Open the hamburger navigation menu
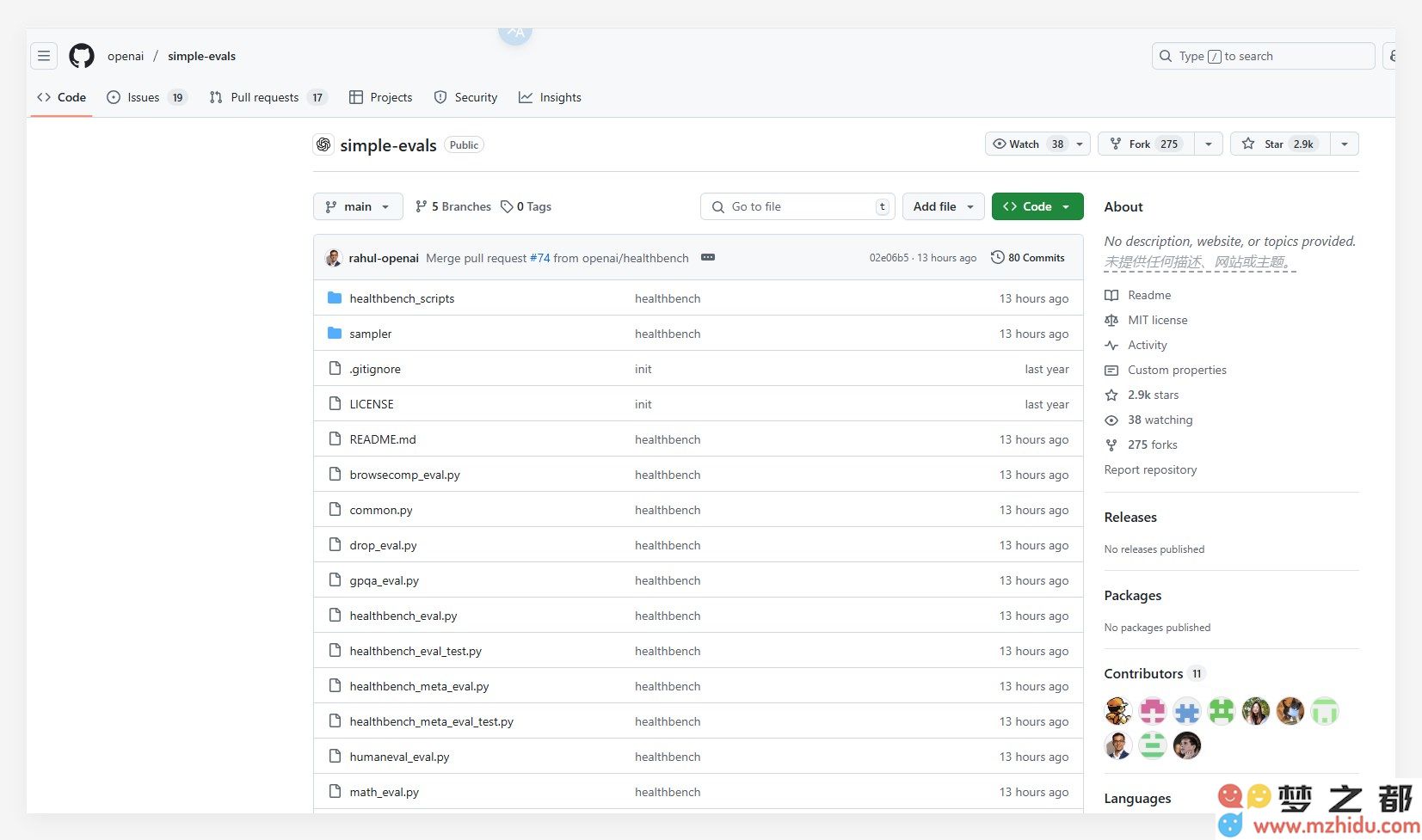This screenshot has height=840, width=1422. tap(44, 56)
